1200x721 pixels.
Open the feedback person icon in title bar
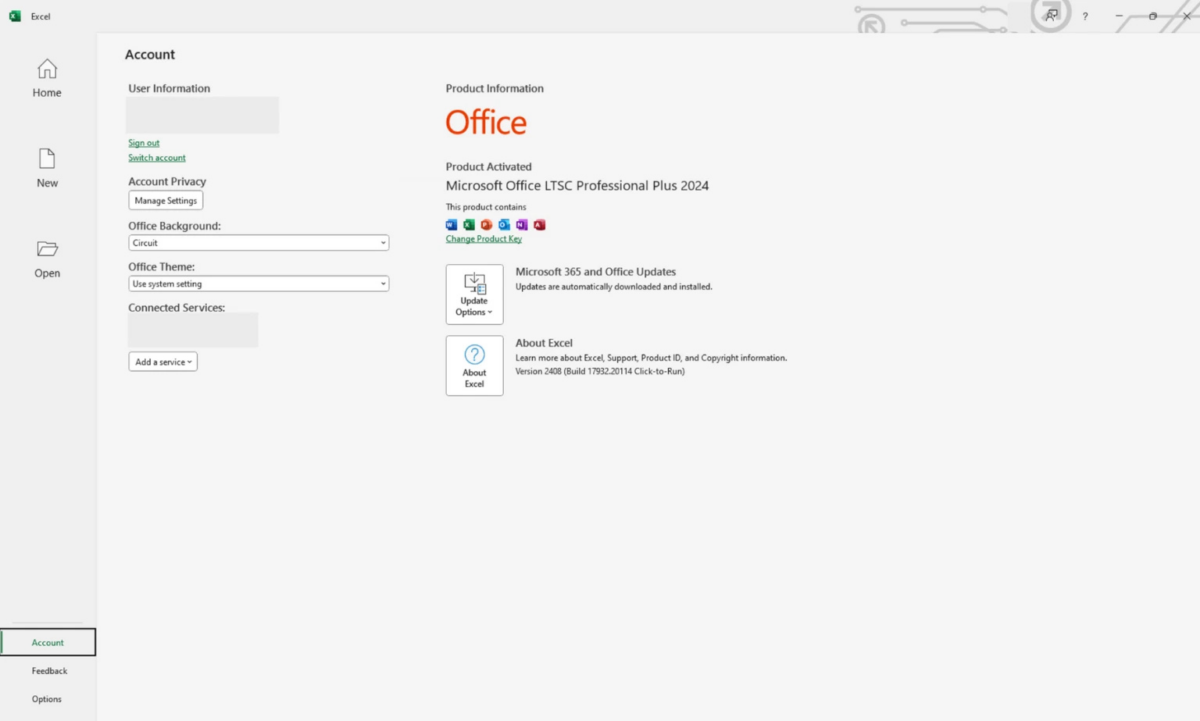[x=1051, y=16]
